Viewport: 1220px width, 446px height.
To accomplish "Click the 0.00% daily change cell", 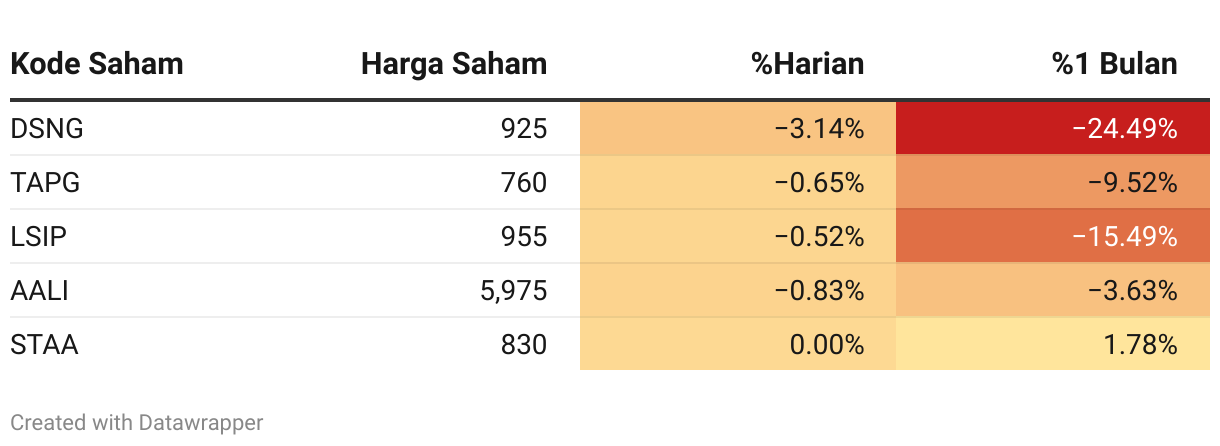I will [x=738, y=345].
